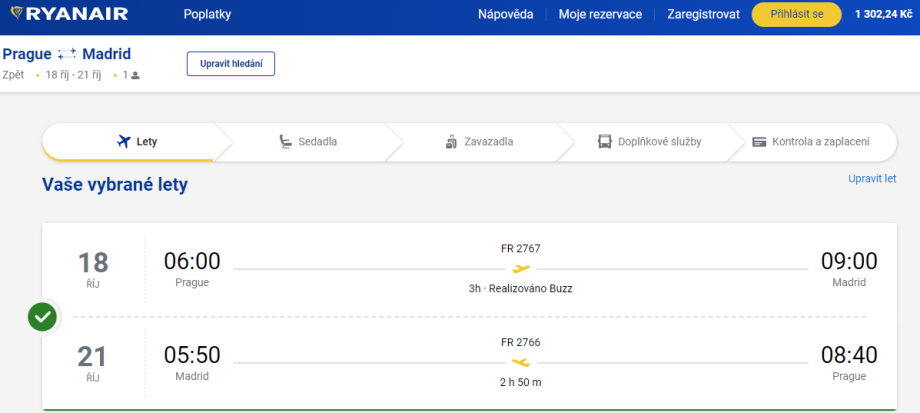Click the green checkmark on selected flights
Image resolution: width=920 pixels, height=413 pixels.
(x=42, y=317)
